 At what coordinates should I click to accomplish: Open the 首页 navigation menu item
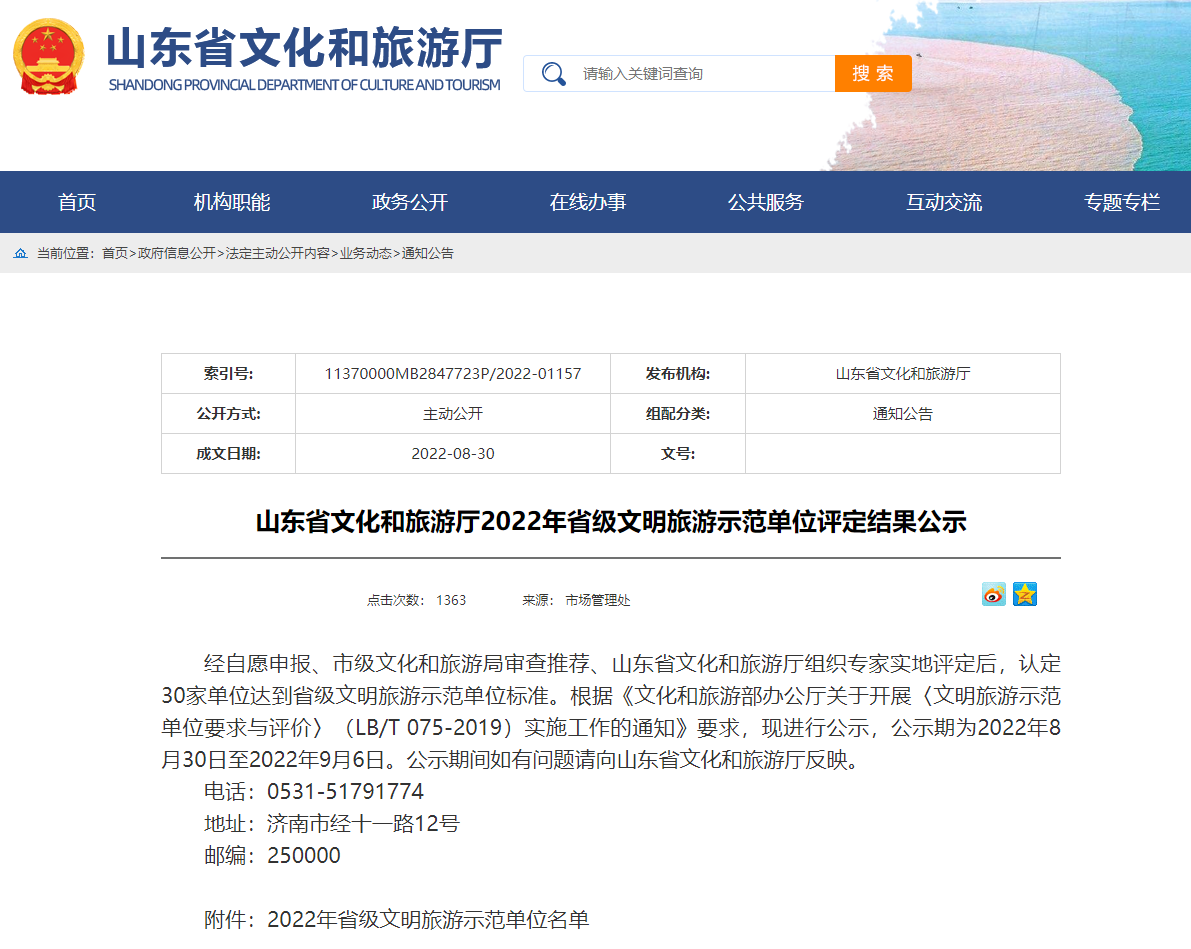(77, 202)
